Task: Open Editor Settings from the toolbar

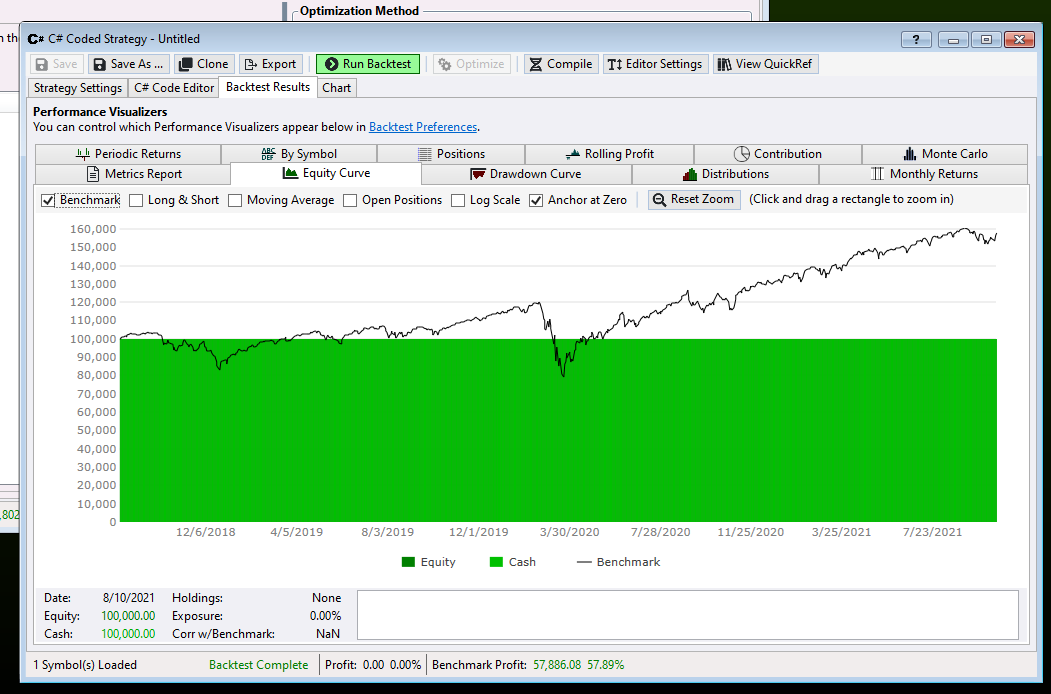Action: pos(654,64)
